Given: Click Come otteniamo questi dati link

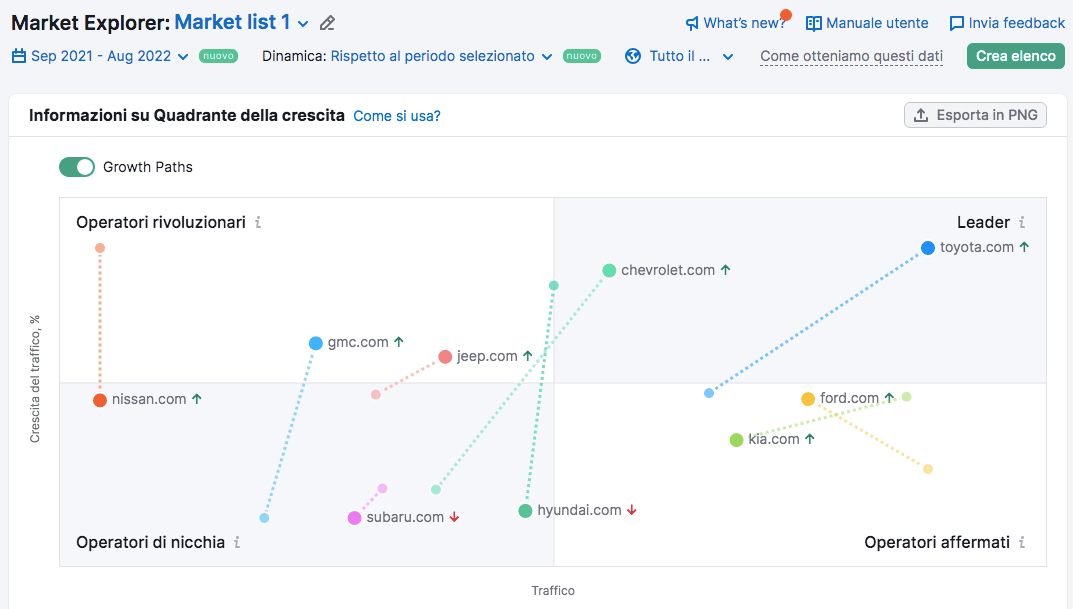Looking at the screenshot, I should coord(851,56).
